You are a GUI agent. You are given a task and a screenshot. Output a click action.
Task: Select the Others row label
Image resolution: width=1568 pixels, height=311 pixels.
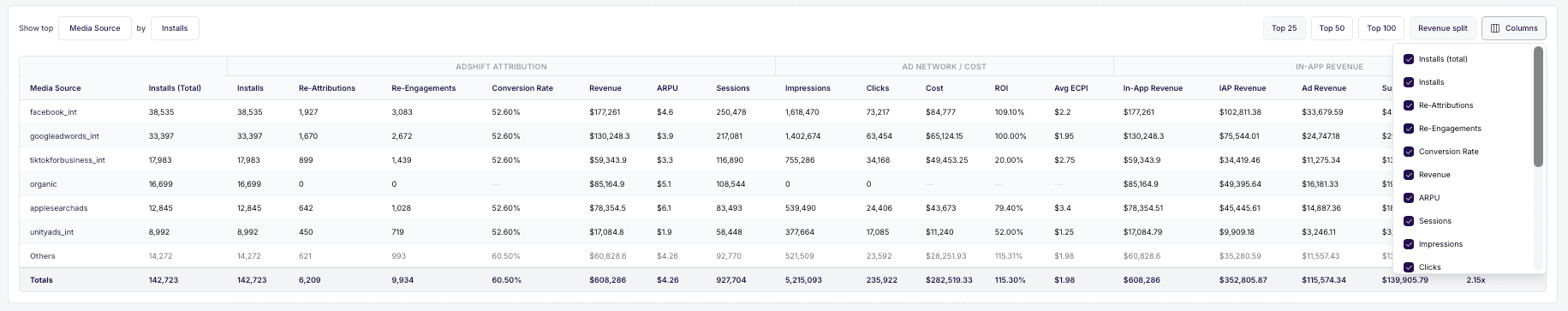[43, 256]
